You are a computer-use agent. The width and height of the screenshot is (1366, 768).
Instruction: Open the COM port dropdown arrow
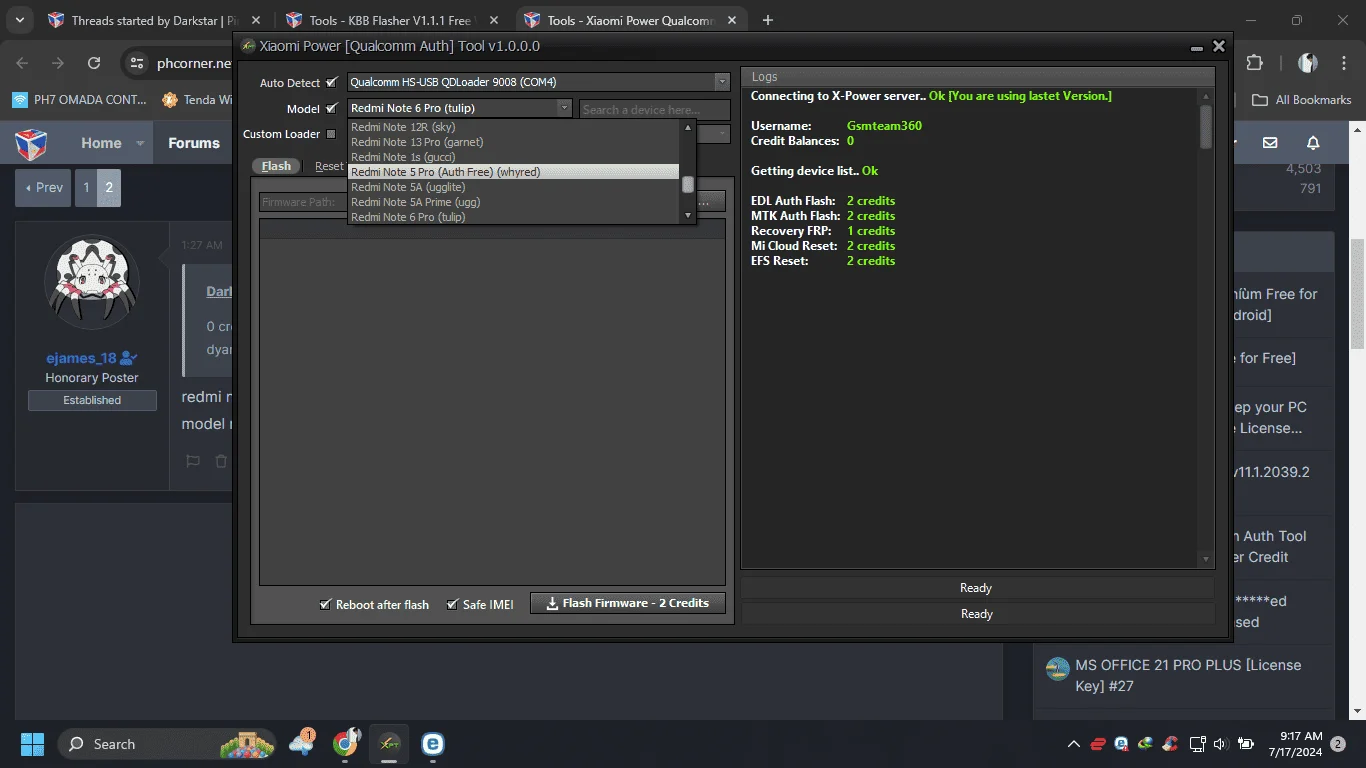coord(722,82)
